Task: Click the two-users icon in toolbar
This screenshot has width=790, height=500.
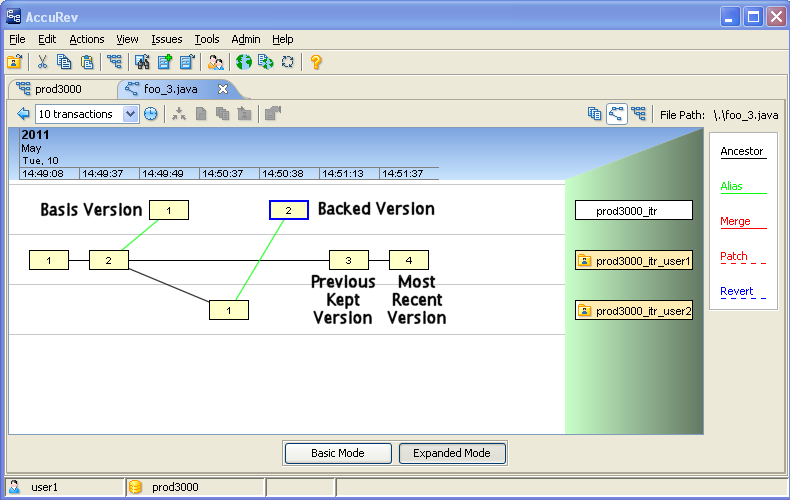Action: click(215, 62)
